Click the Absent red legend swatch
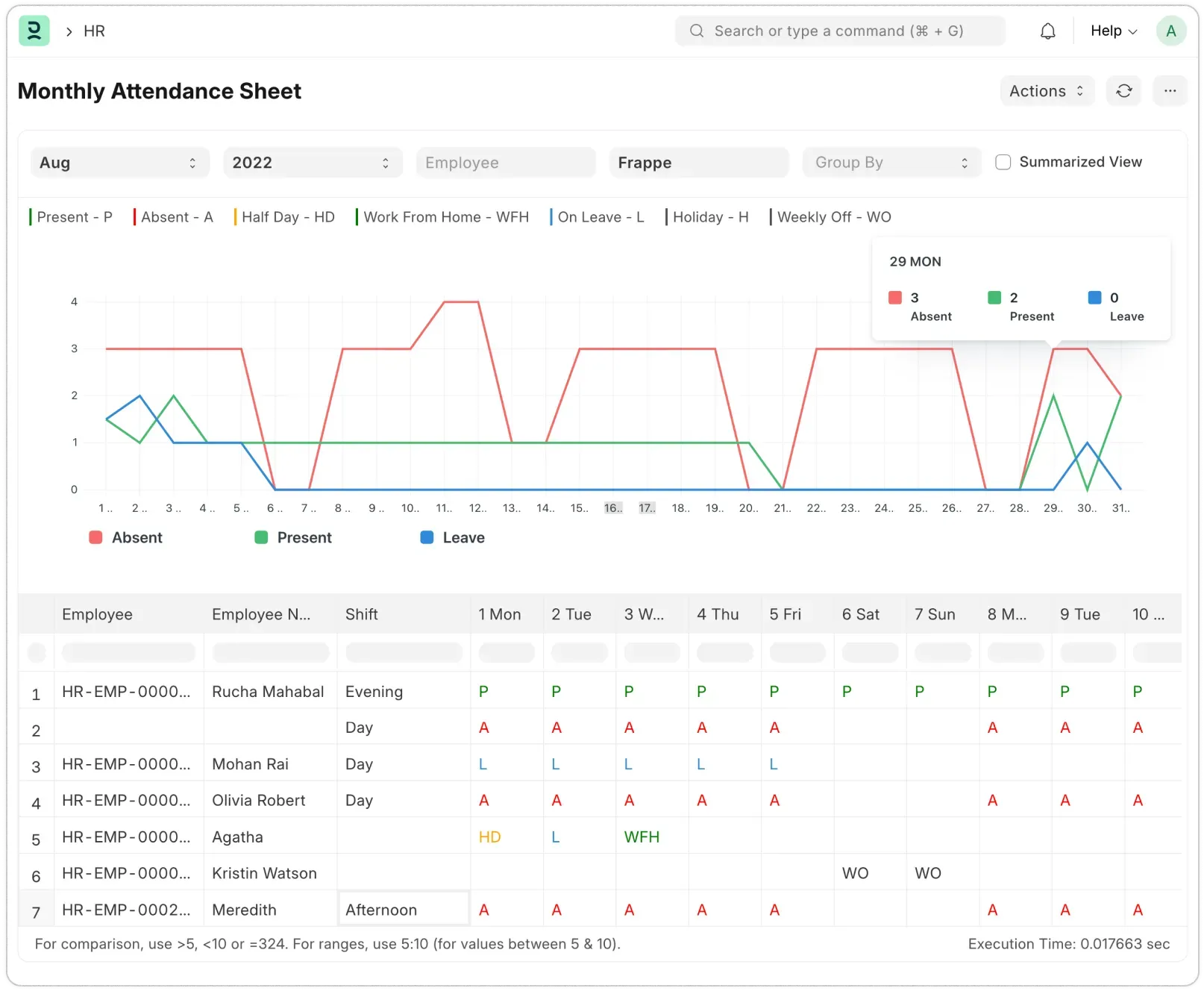 tap(95, 537)
